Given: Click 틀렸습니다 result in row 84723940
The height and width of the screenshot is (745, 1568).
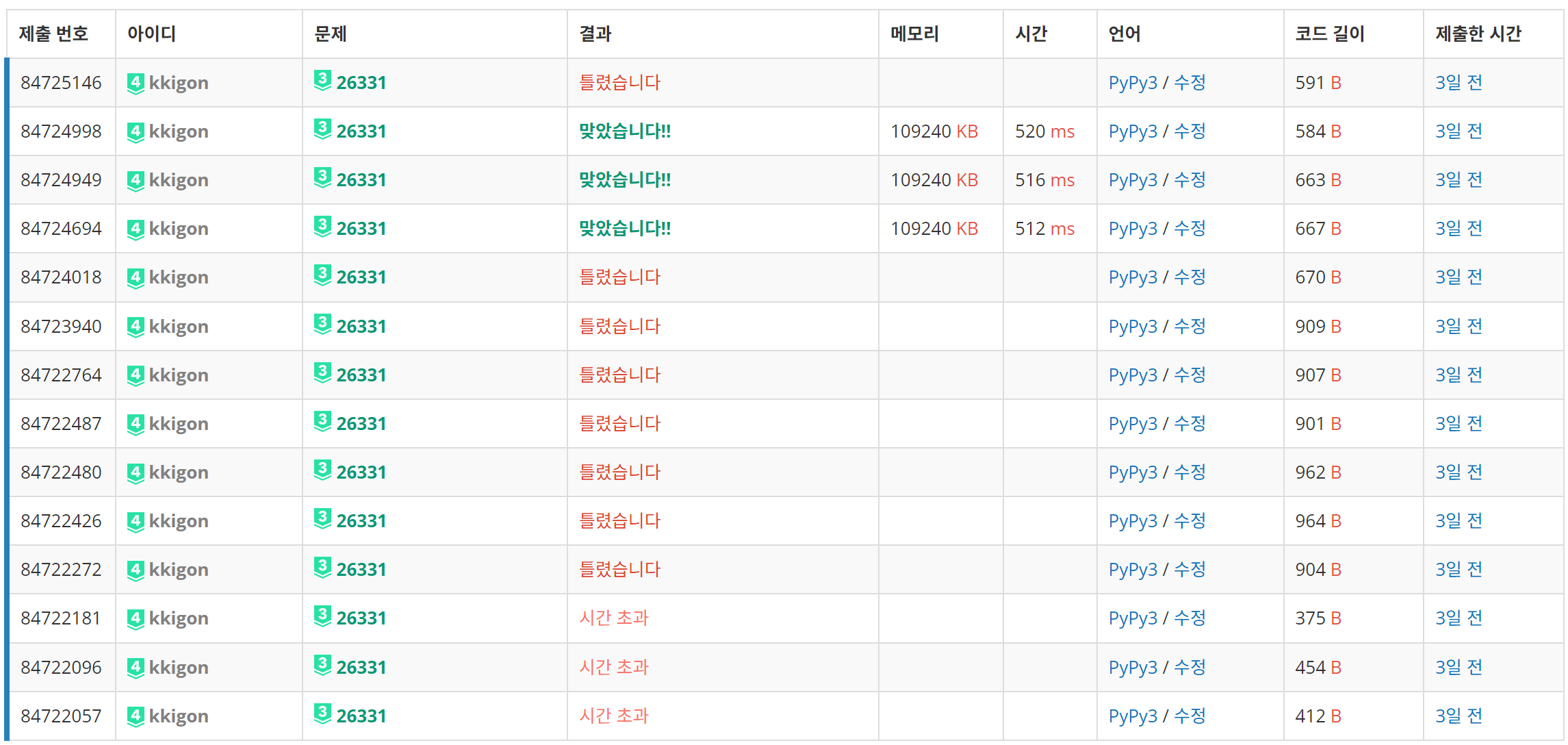Looking at the screenshot, I should 619,327.
